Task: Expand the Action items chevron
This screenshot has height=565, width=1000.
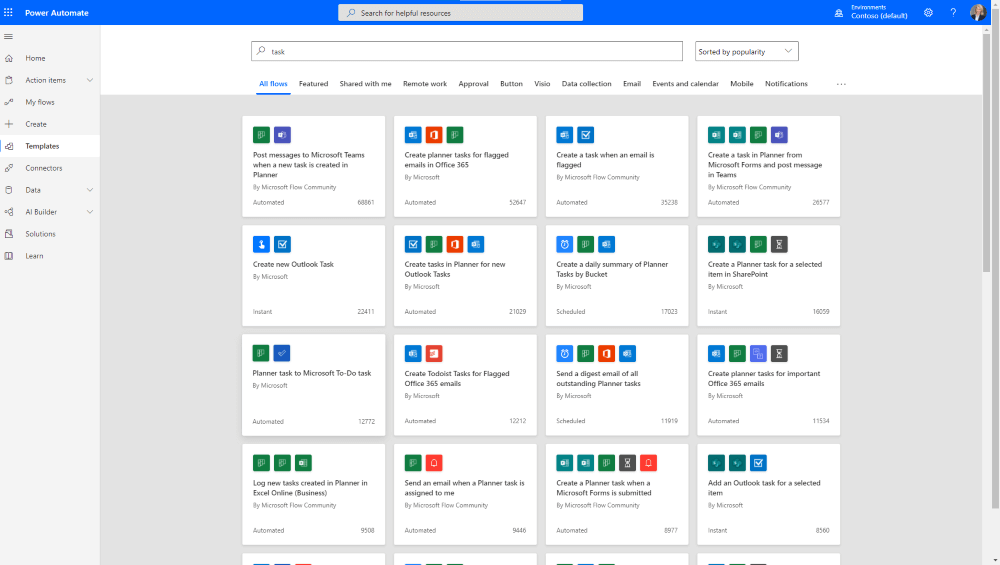Action: [90, 80]
